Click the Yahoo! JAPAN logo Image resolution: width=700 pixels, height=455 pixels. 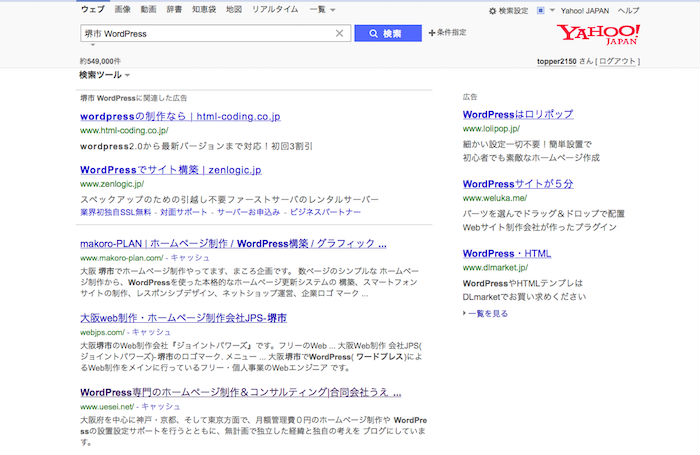pyautogui.click(x=598, y=34)
